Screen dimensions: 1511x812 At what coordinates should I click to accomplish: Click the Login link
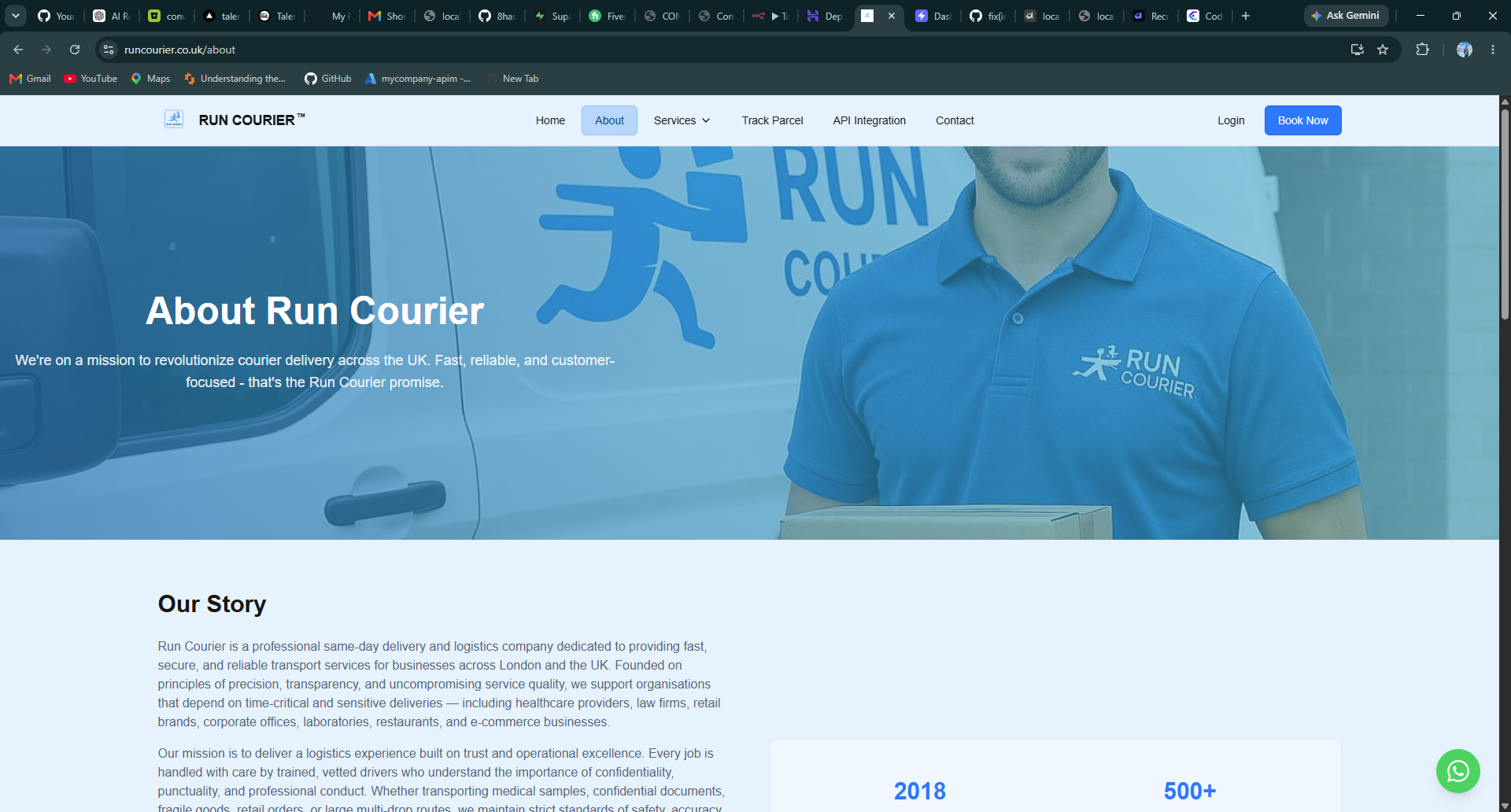1231,120
